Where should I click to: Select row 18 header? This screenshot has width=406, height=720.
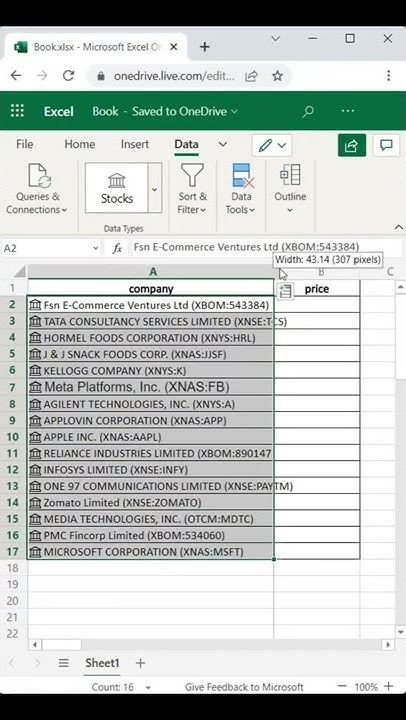(x=13, y=568)
